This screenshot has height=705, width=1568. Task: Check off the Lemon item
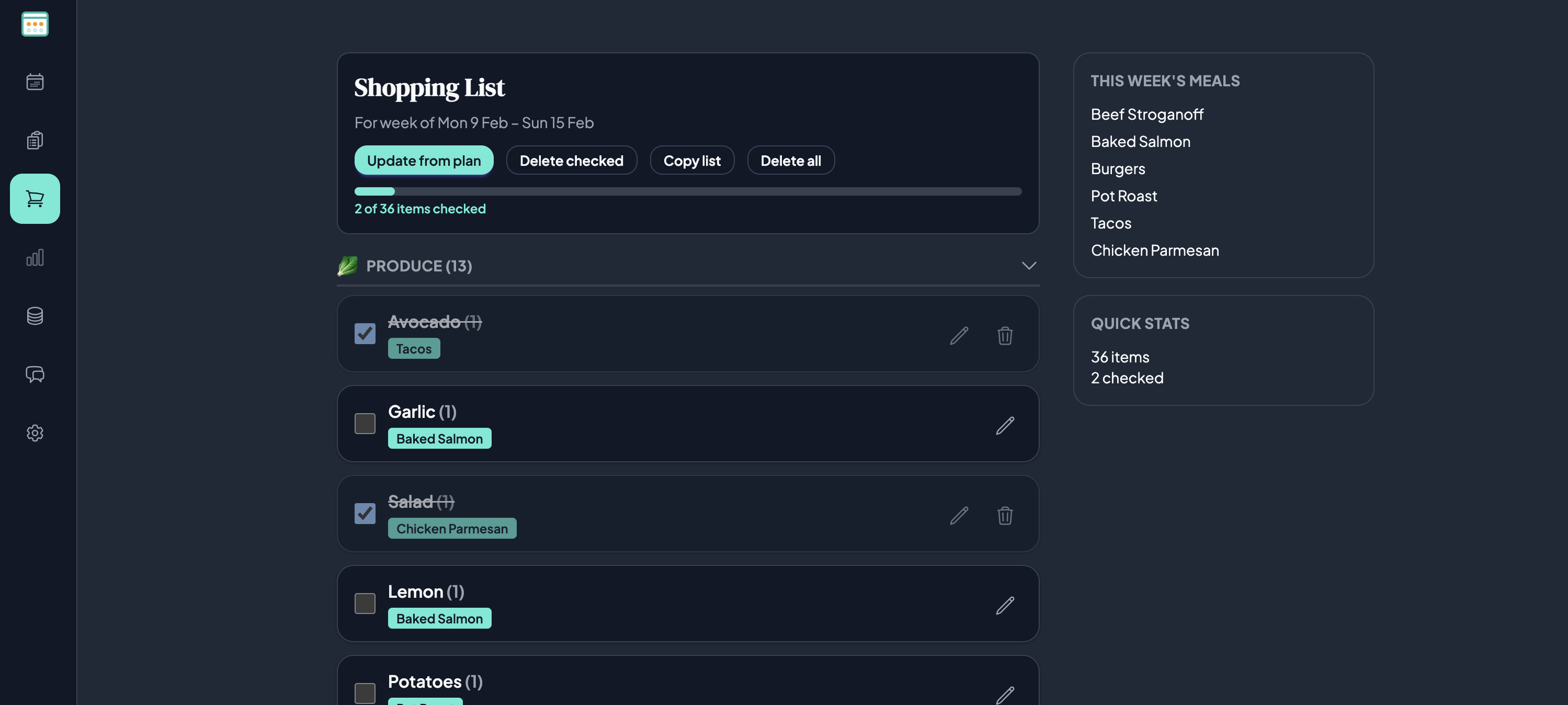tap(365, 604)
